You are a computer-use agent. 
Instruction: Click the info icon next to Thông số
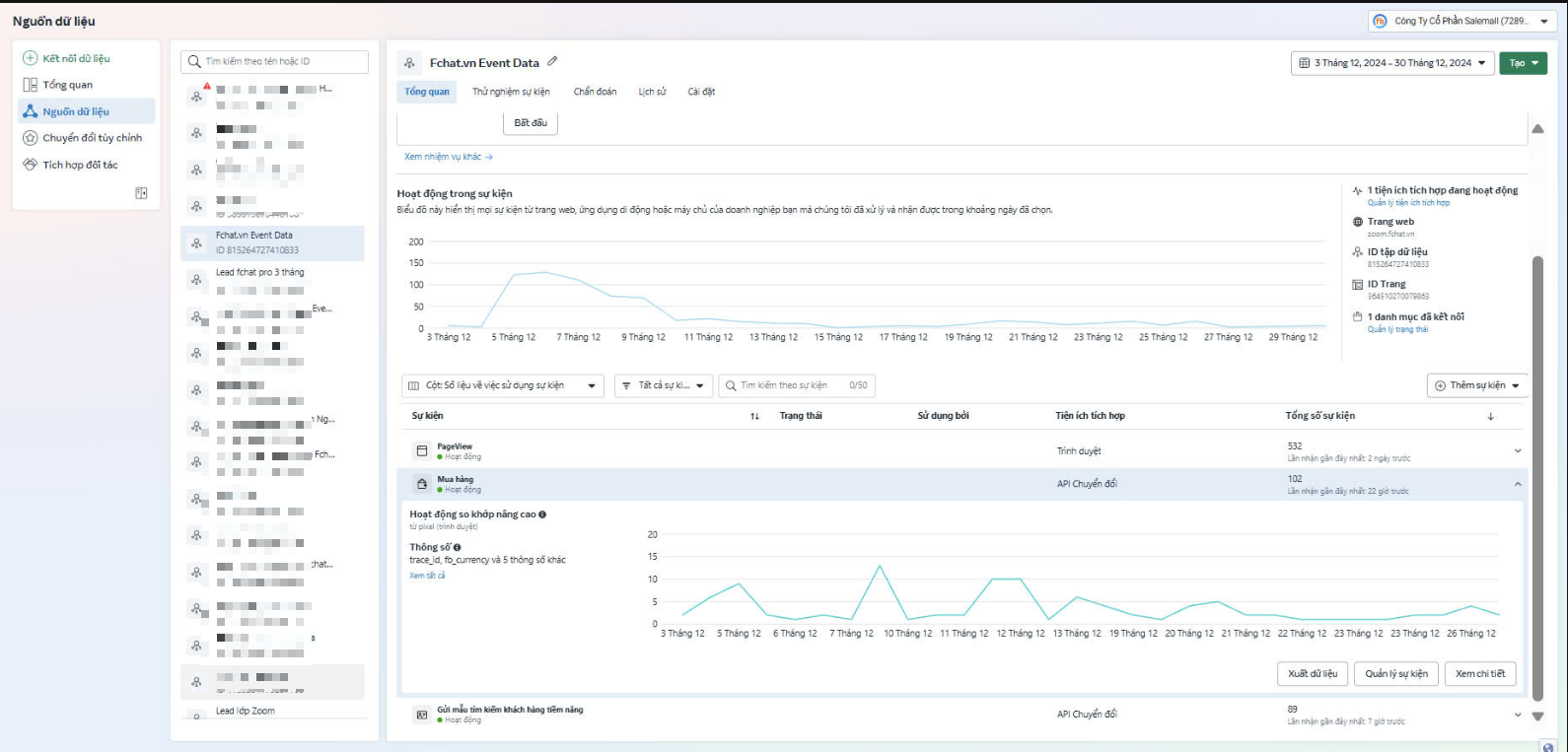[x=458, y=547]
